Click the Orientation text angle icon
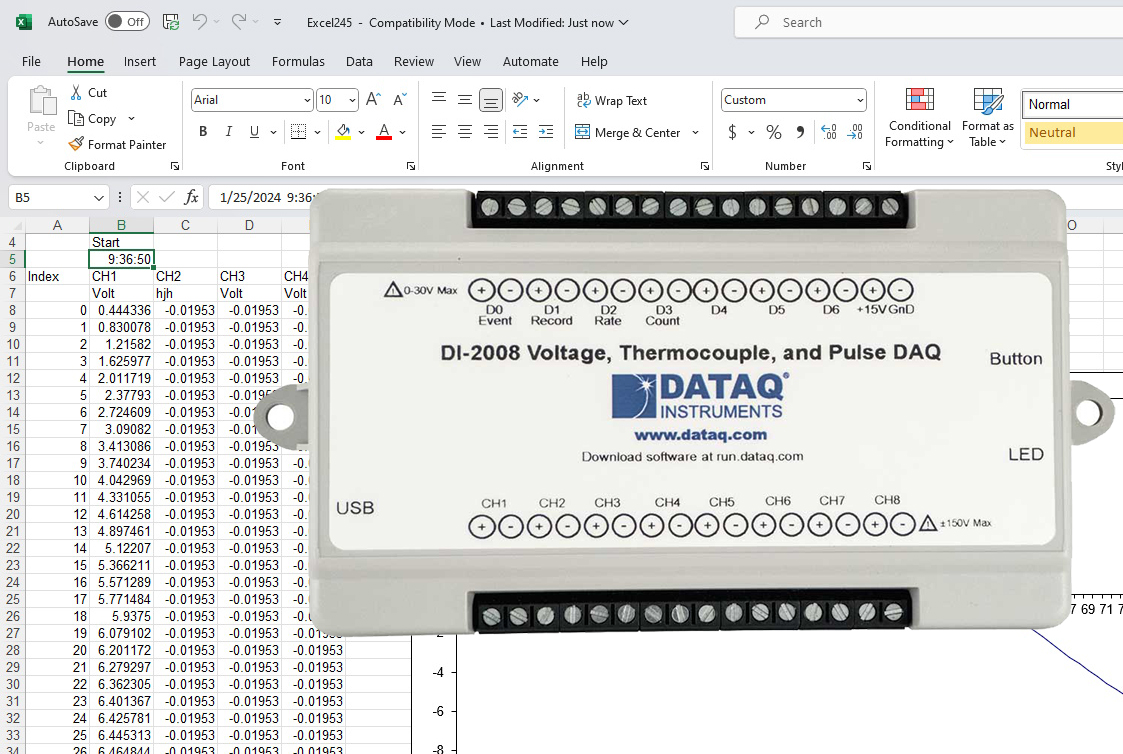Screen dimensions: 1123x754 (x=521, y=100)
